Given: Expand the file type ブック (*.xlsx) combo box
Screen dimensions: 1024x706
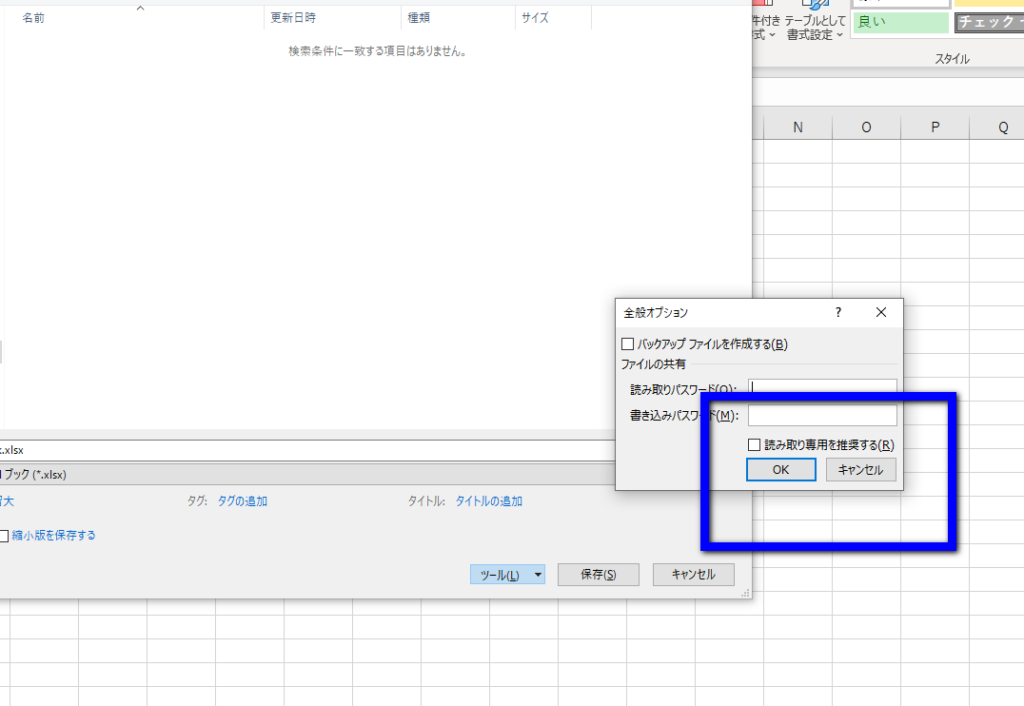Looking at the screenshot, I should coord(300,474).
